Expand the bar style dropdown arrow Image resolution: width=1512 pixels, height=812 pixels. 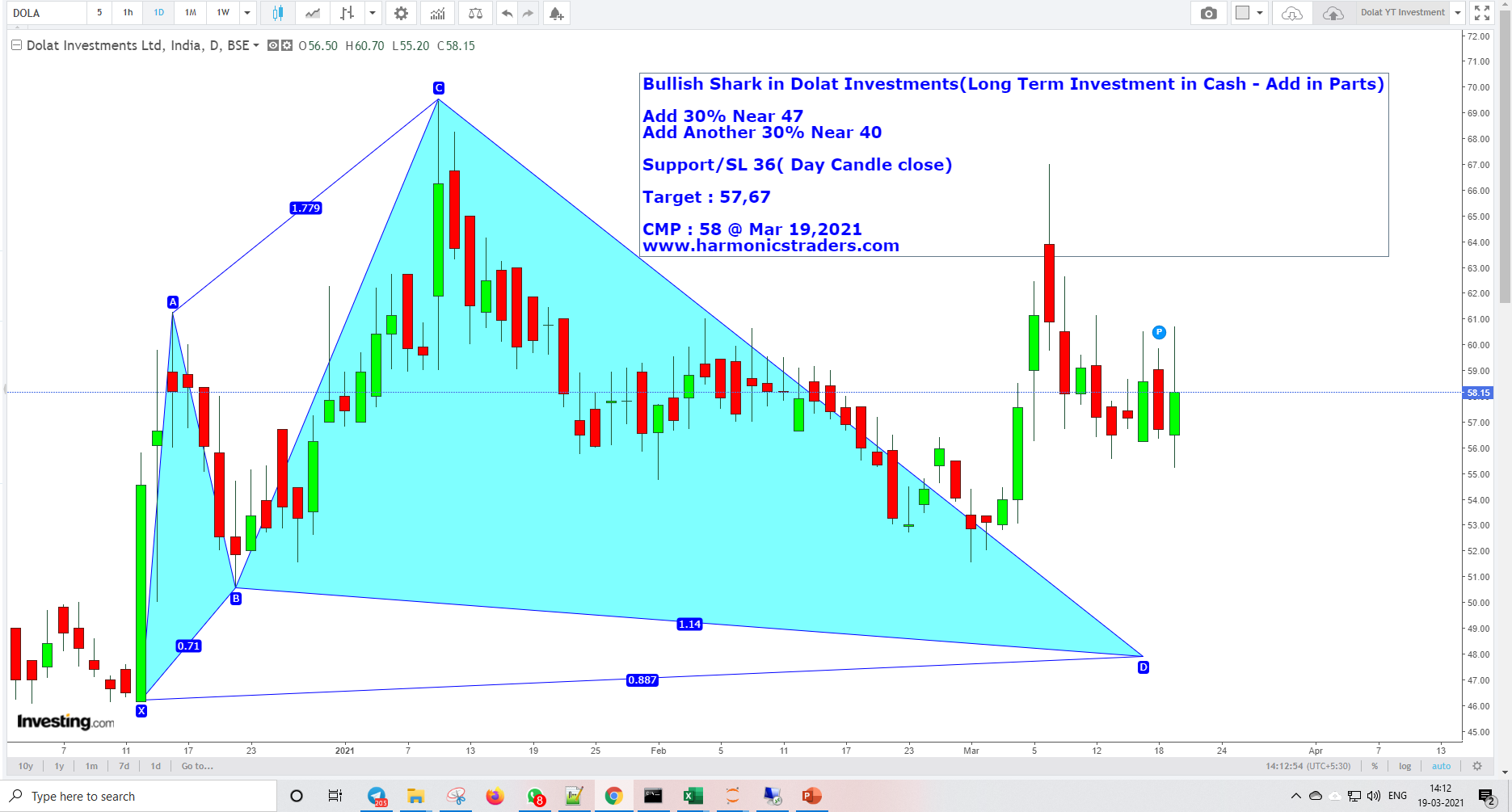click(373, 13)
